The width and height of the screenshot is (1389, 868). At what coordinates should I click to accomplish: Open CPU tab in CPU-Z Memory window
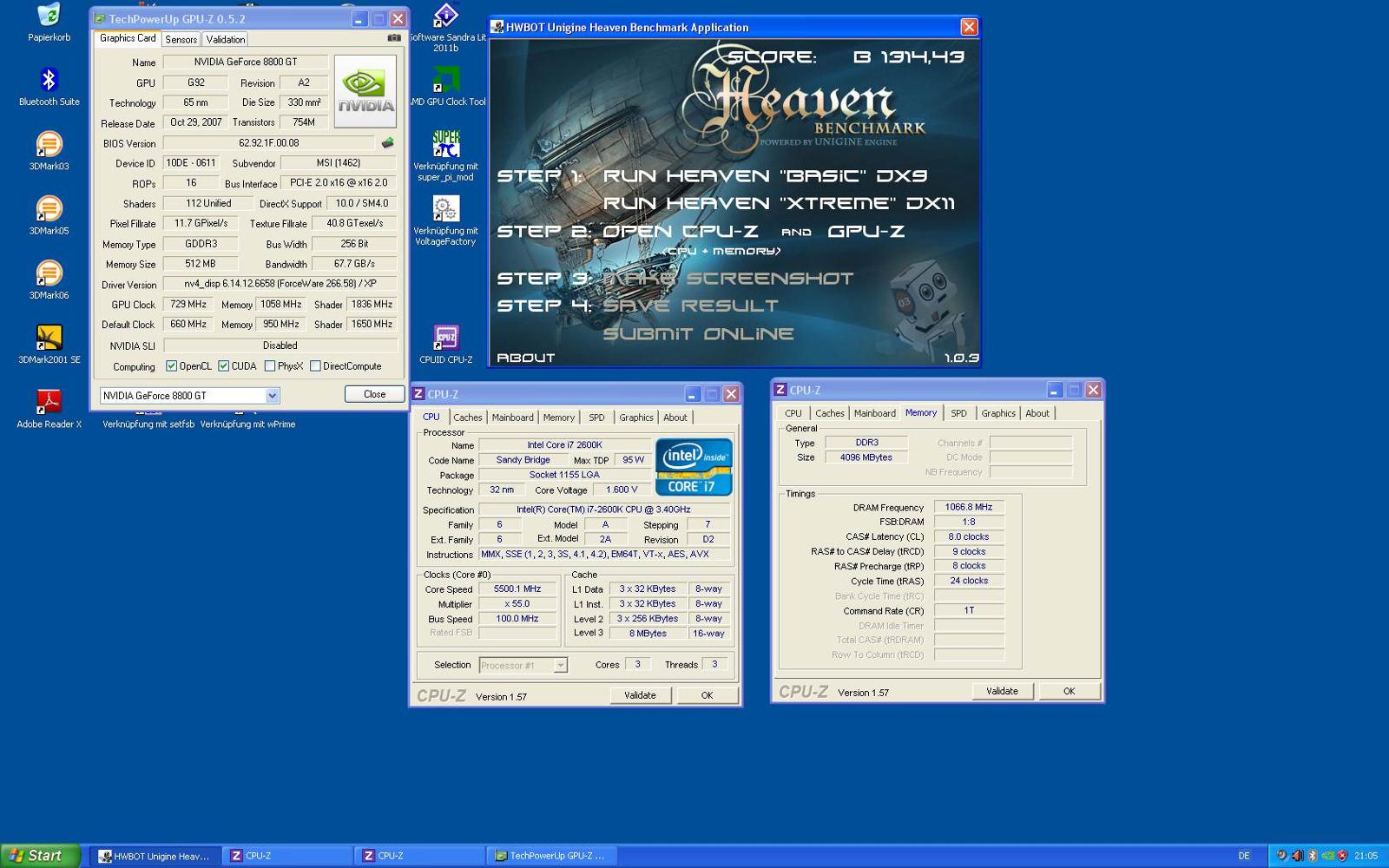793,413
